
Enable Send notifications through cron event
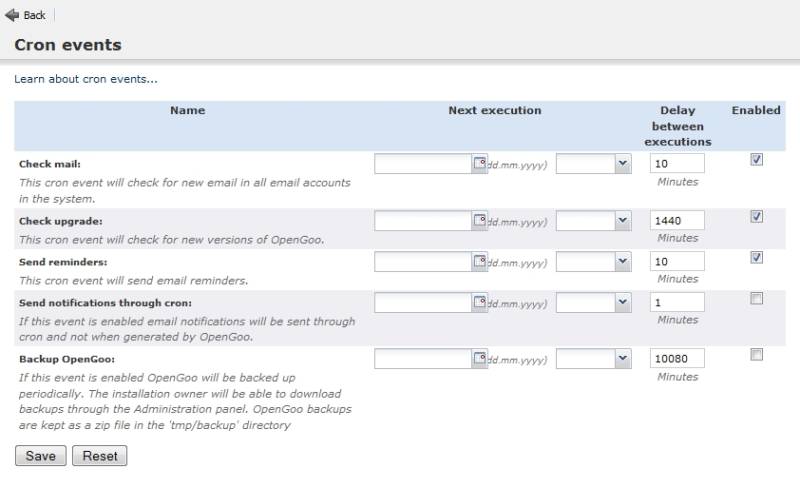pyautogui.click(x=757, y=298)
